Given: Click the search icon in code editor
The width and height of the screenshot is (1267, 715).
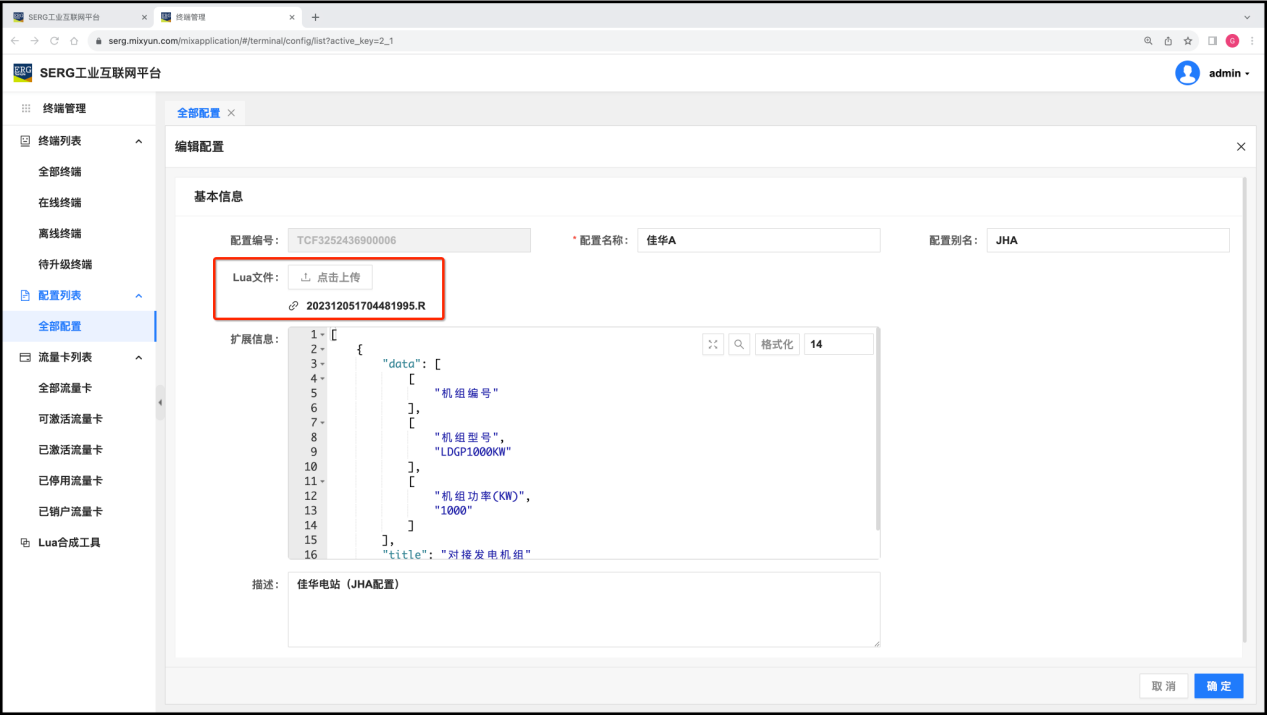Looking at the screenshot, I should [x=739, y=344].
